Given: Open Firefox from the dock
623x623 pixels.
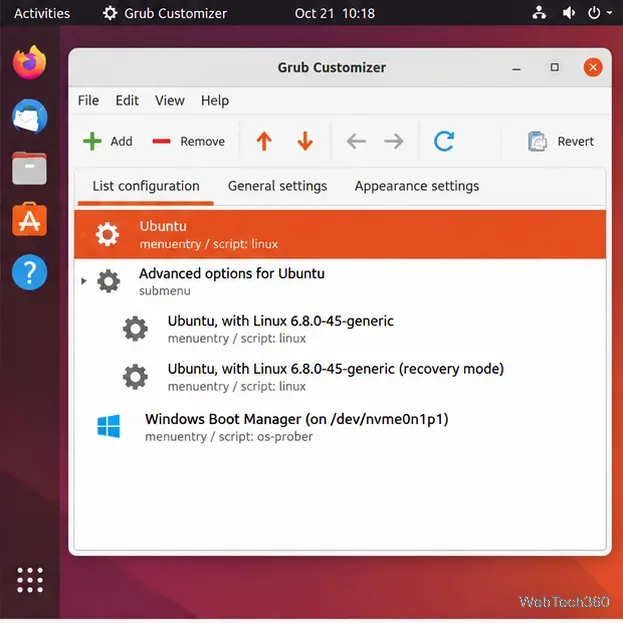Looking at the screenshot, I should pyautogui.click(x=29, y=63).
